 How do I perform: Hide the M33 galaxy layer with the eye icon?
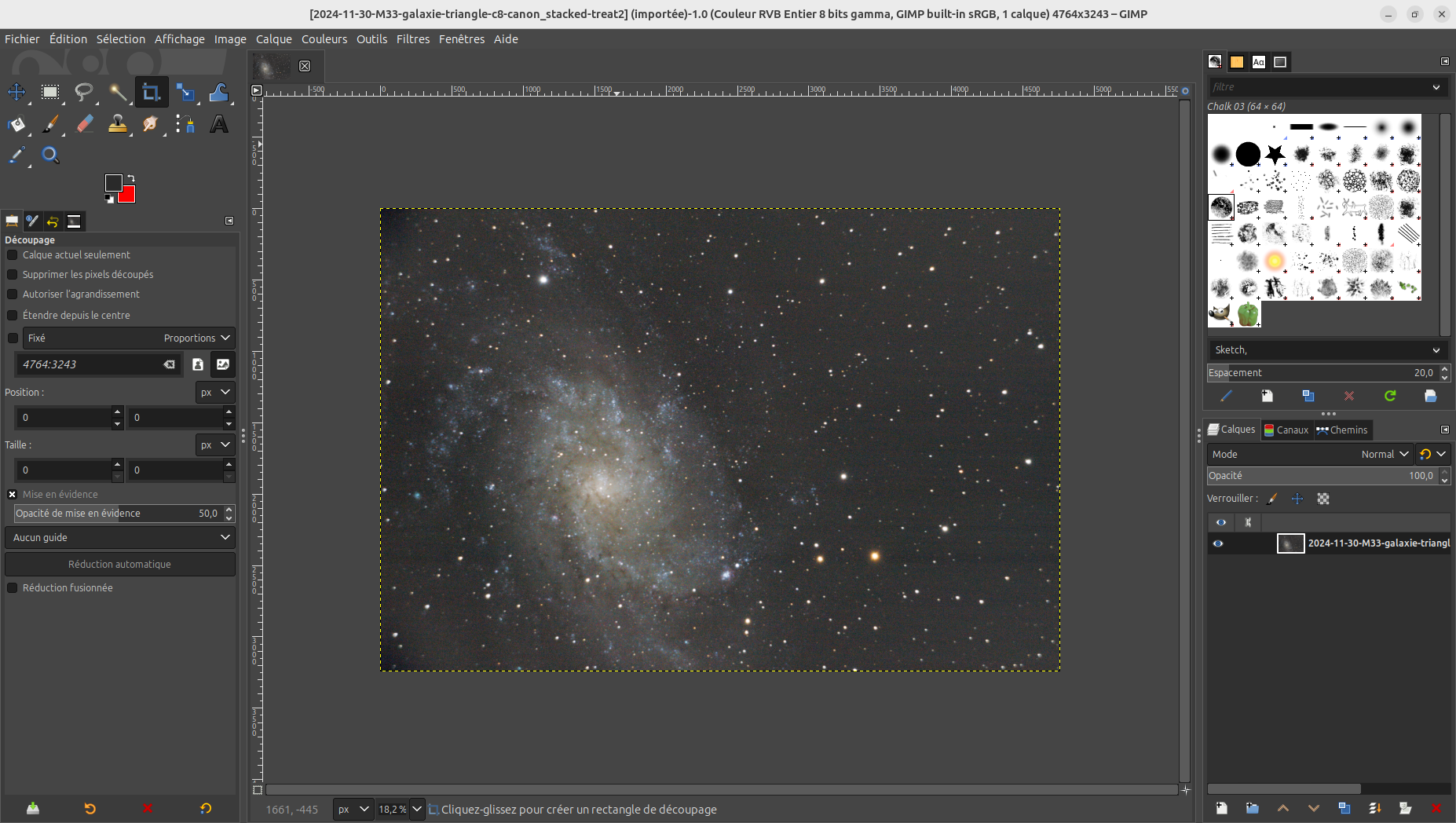(x=1218, y=543)
